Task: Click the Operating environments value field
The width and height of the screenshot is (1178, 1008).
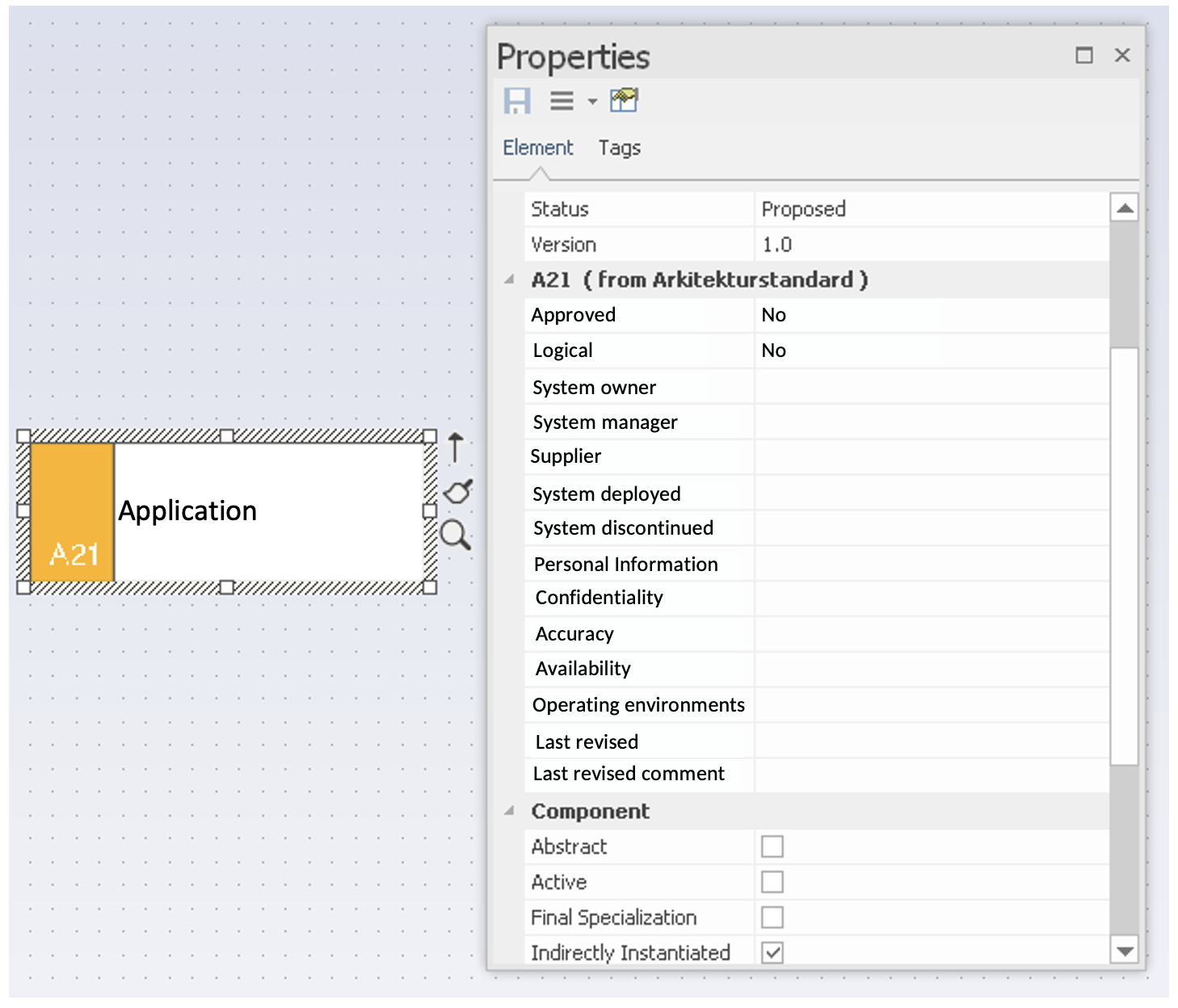Action: coord(932,705)
